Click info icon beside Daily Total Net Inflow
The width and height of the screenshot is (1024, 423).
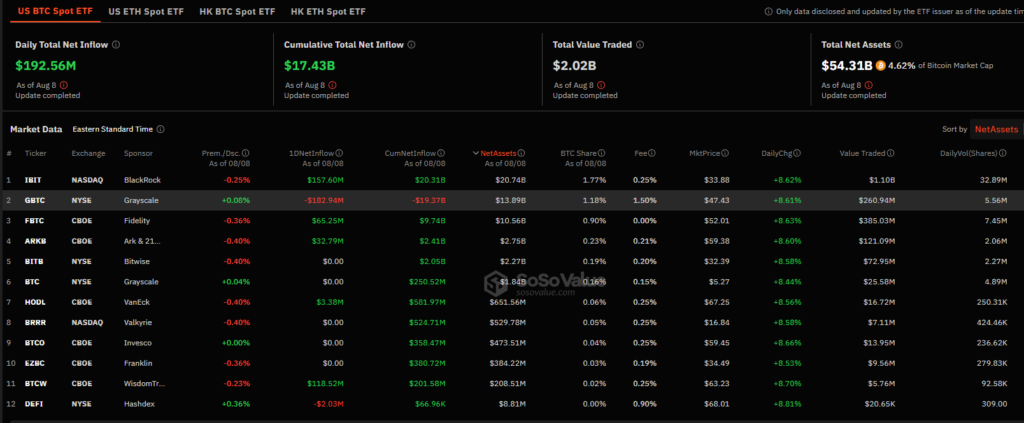116,45
